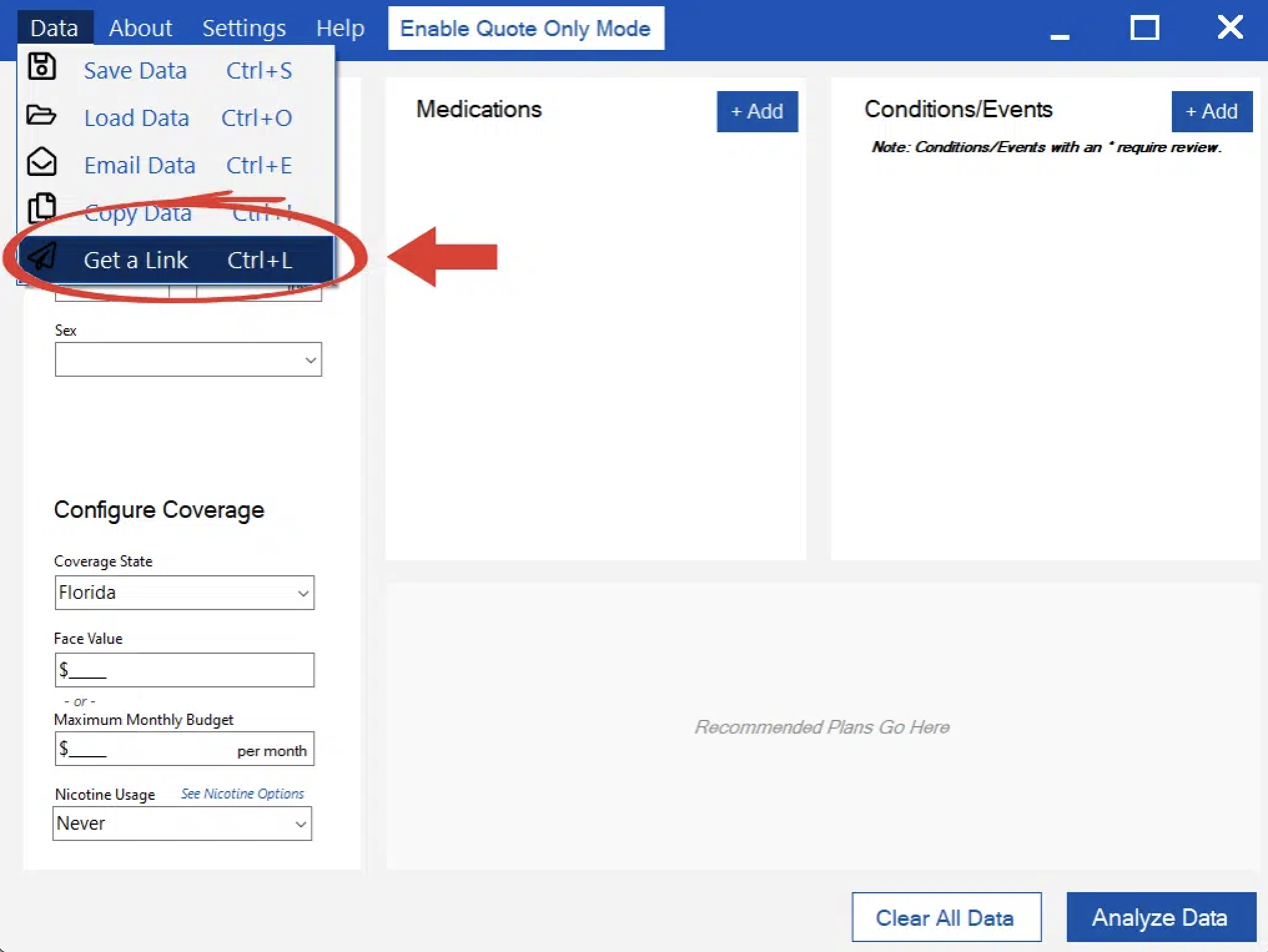The height and width of the screenshot is (952, 1268).
Task: Follow the See Nicotine Options link
Action: (x=242, y=794)
